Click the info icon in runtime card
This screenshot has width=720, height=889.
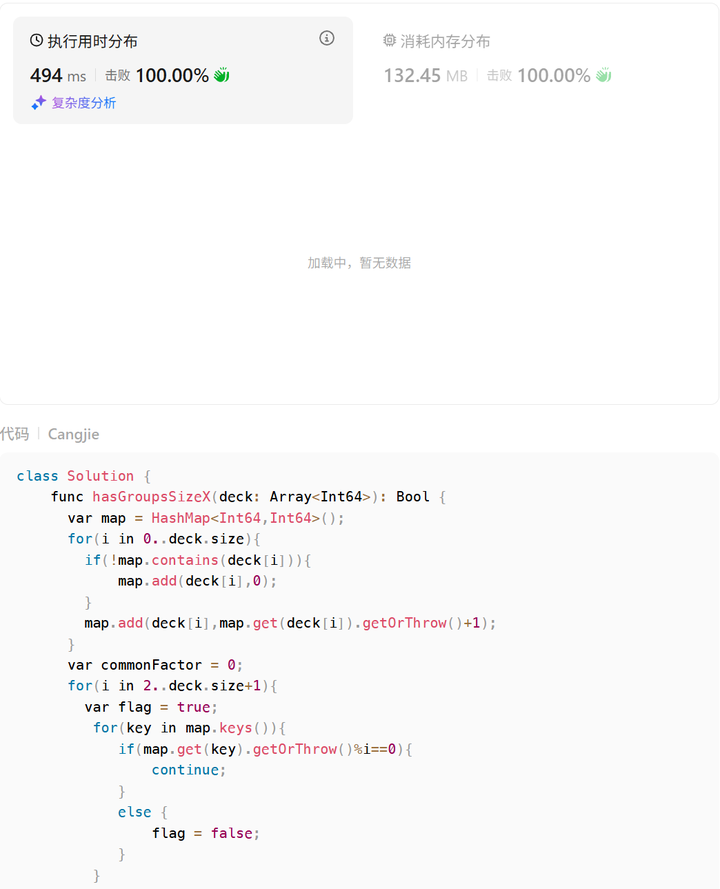[327, 38]
